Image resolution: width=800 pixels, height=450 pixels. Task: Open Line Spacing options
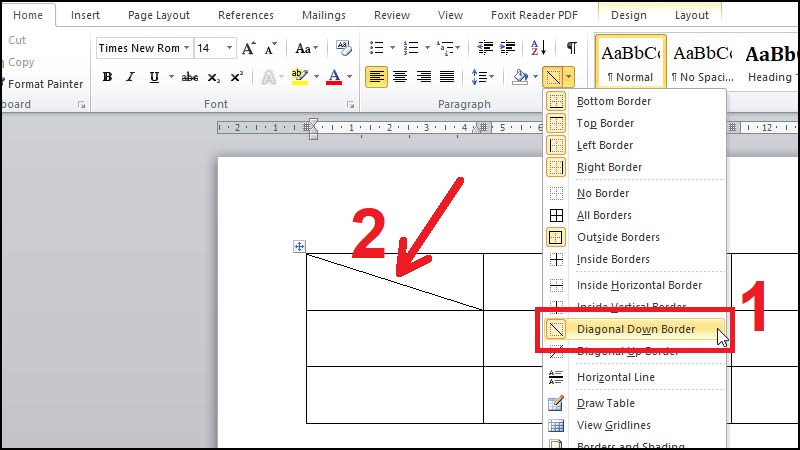tap(482, 77)
